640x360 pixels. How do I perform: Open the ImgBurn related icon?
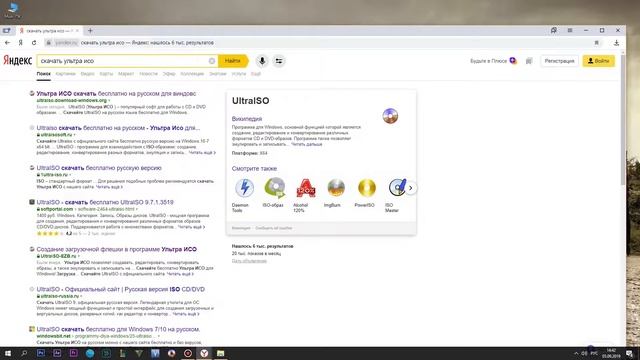(336, 188)
